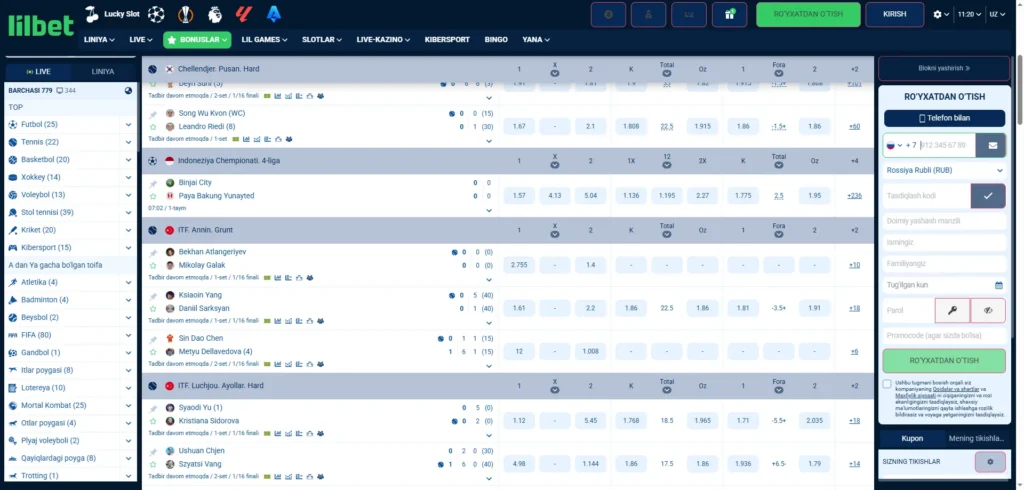
Task: Click the globe icon next to Barchasi 779
Action: (x=128, y=91)
